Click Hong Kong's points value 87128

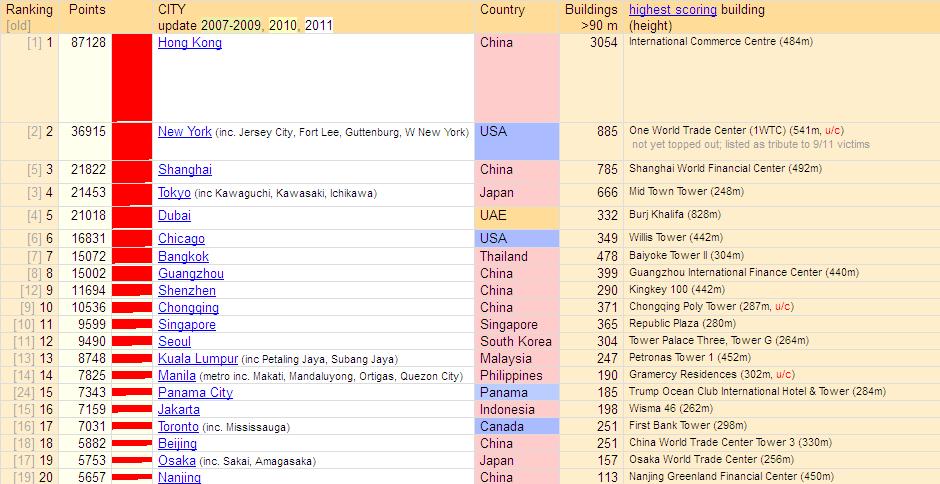coord(88,43)
